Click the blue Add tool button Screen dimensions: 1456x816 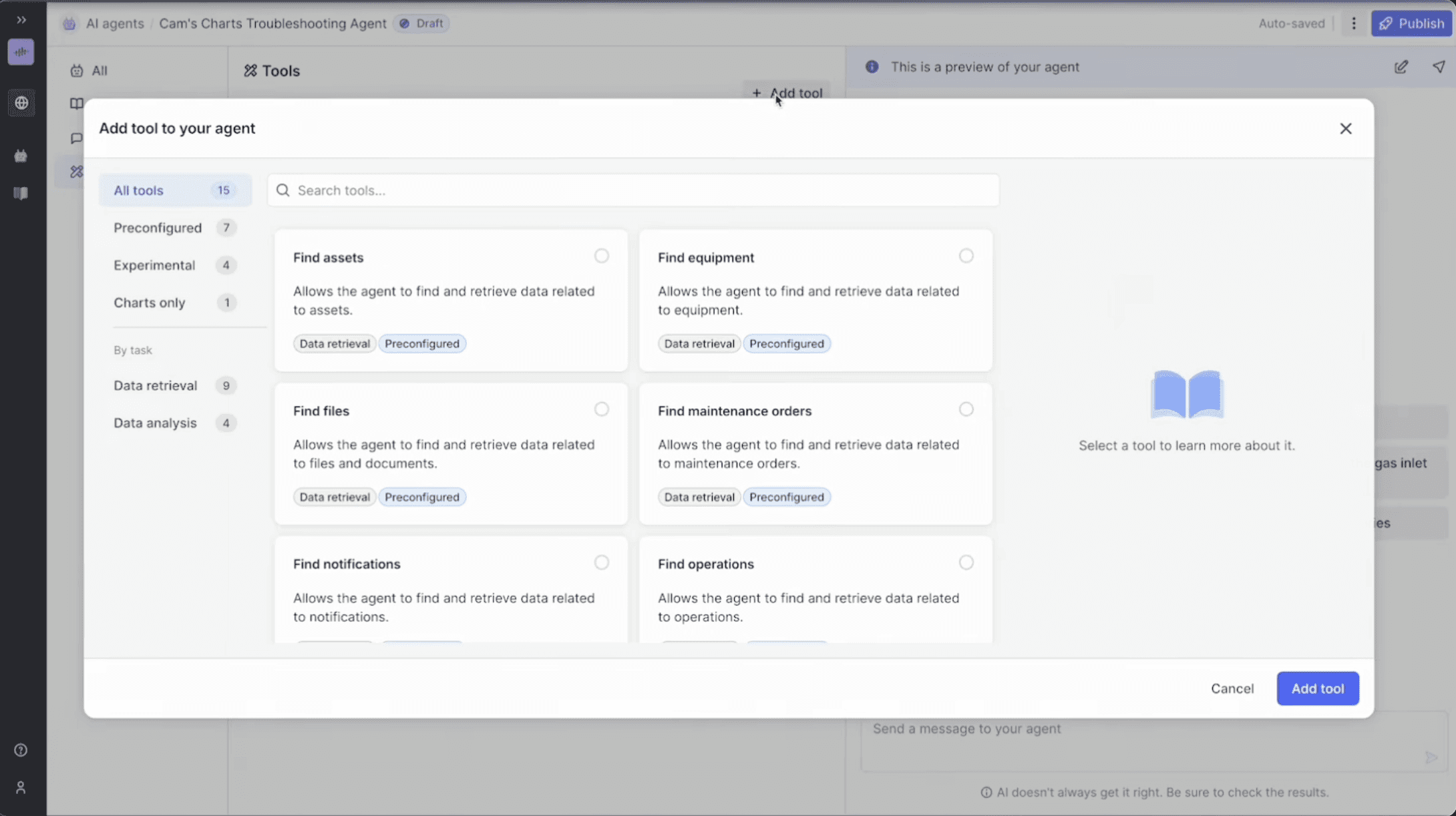coord(1317,688)
